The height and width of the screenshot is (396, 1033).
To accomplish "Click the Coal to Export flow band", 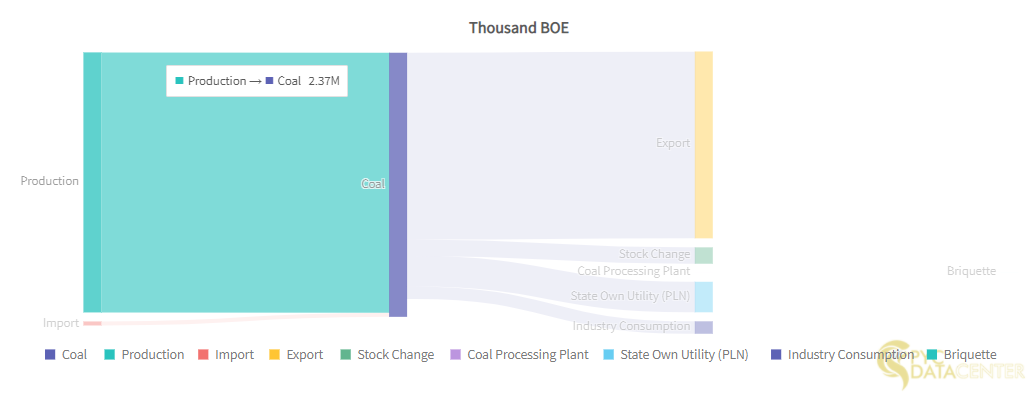I will point(551,145).
